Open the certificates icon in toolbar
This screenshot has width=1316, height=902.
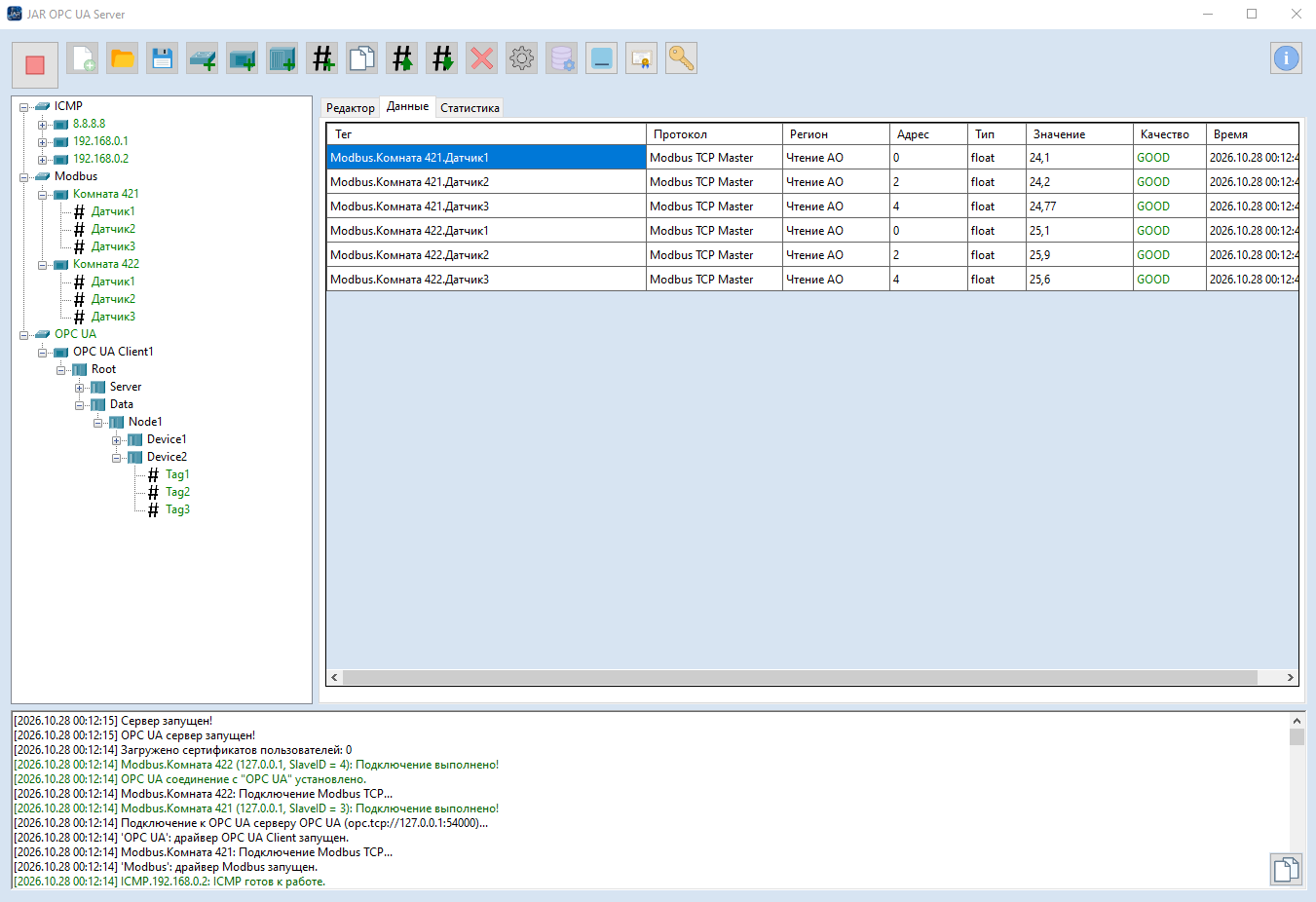point(642,58)
